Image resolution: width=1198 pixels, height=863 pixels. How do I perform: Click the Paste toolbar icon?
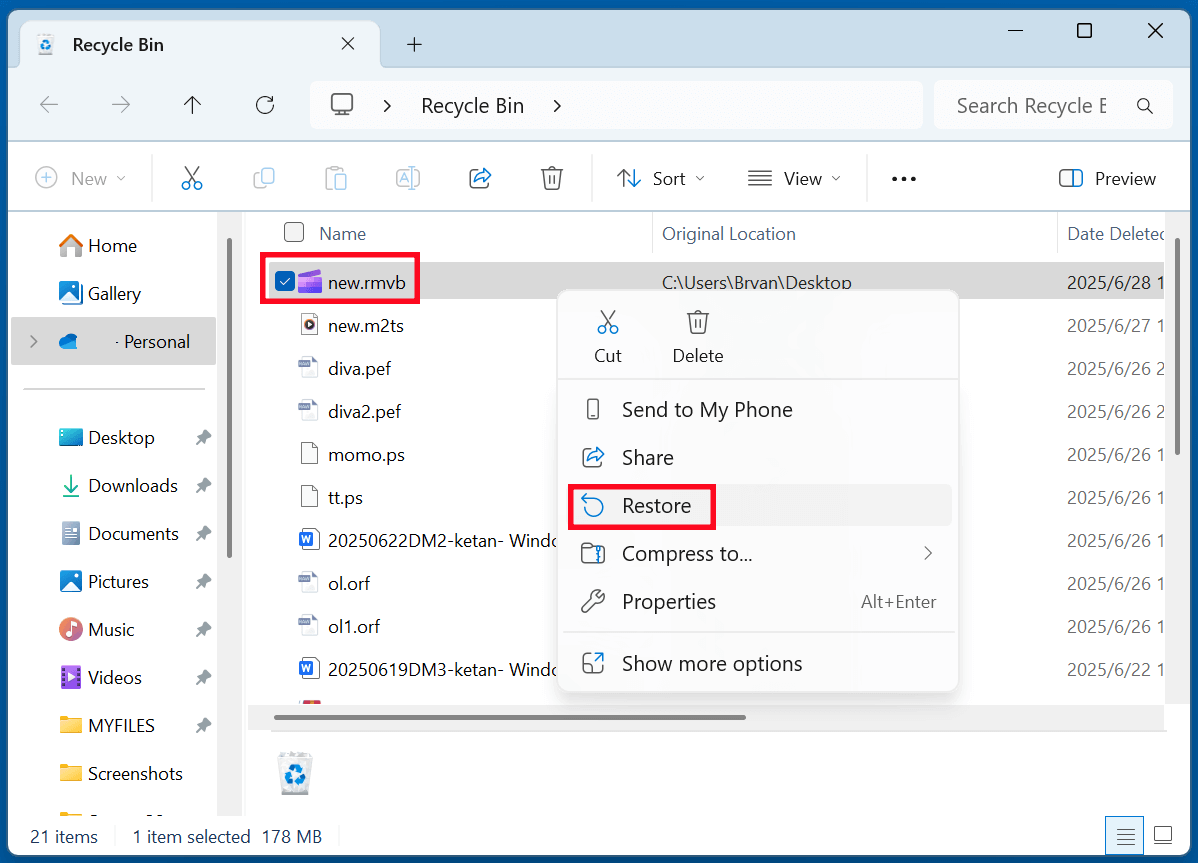pos(335,178)
